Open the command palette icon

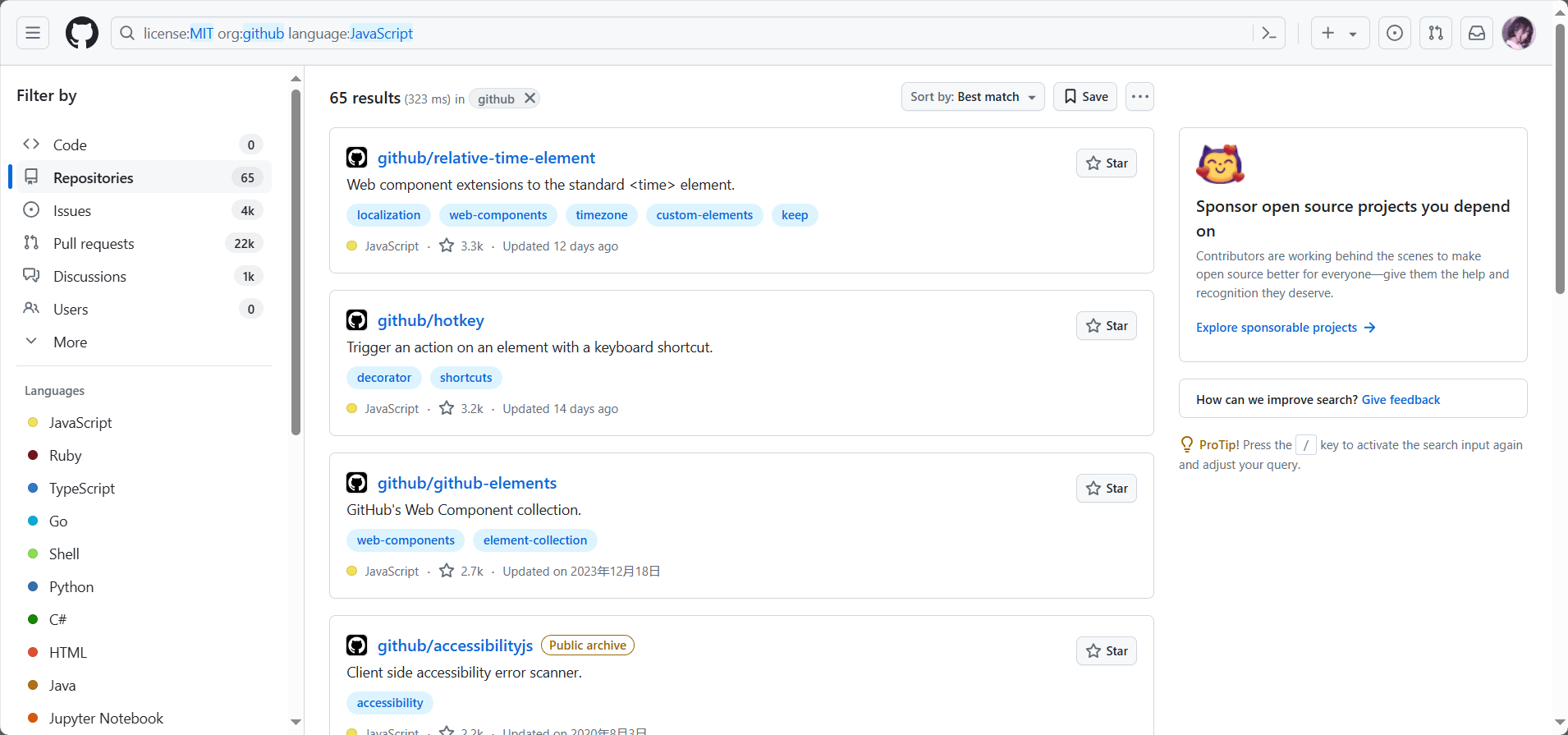[1268, 33]
